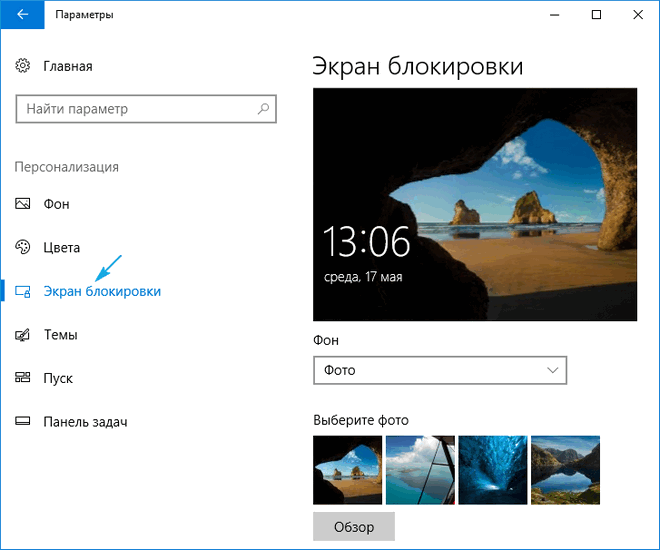Pick the airplane wing photo thumbnail
Screen dimensions: 660x550
[420, 469]
